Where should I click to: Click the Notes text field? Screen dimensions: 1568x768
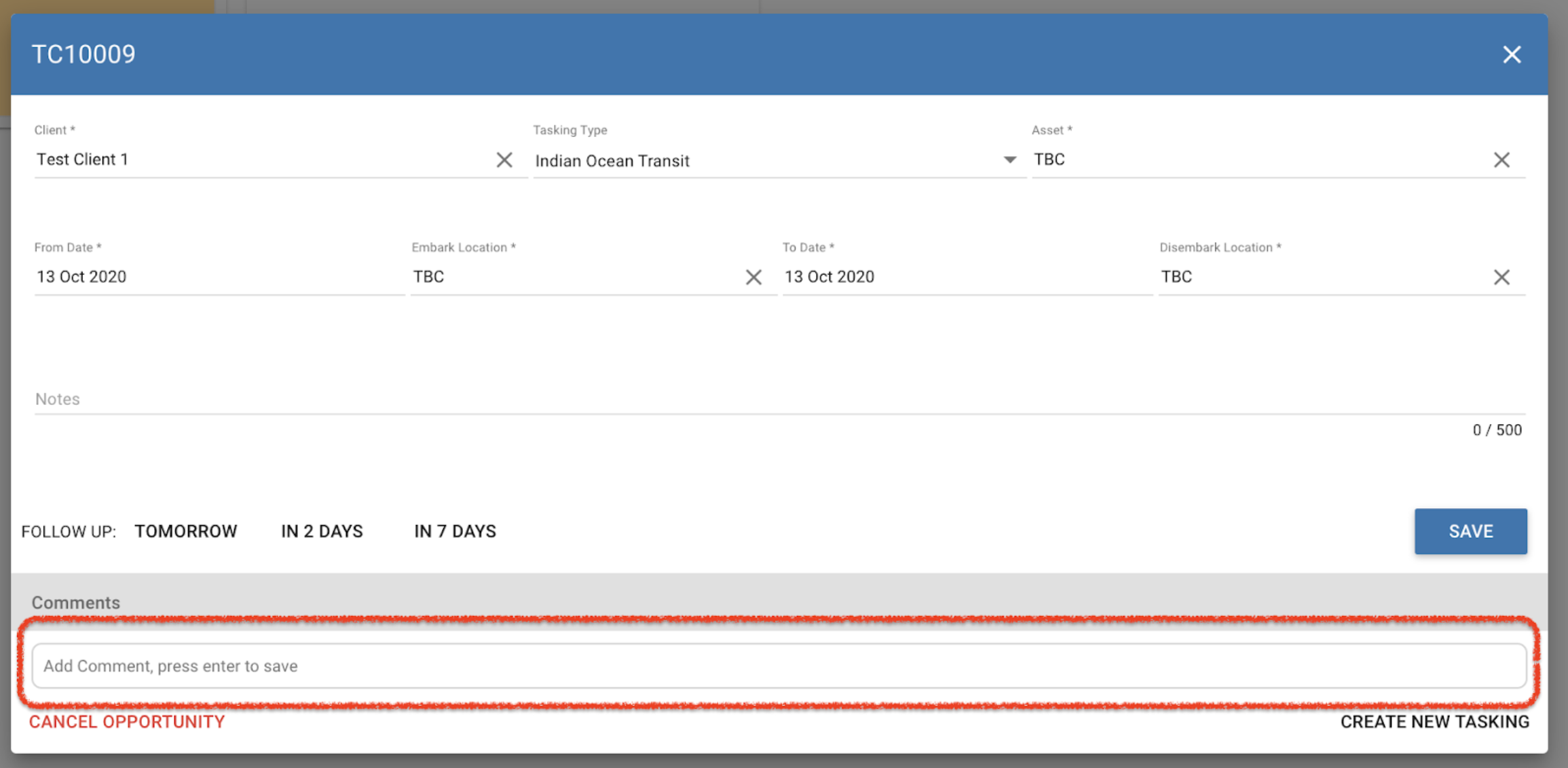[780, 399]
